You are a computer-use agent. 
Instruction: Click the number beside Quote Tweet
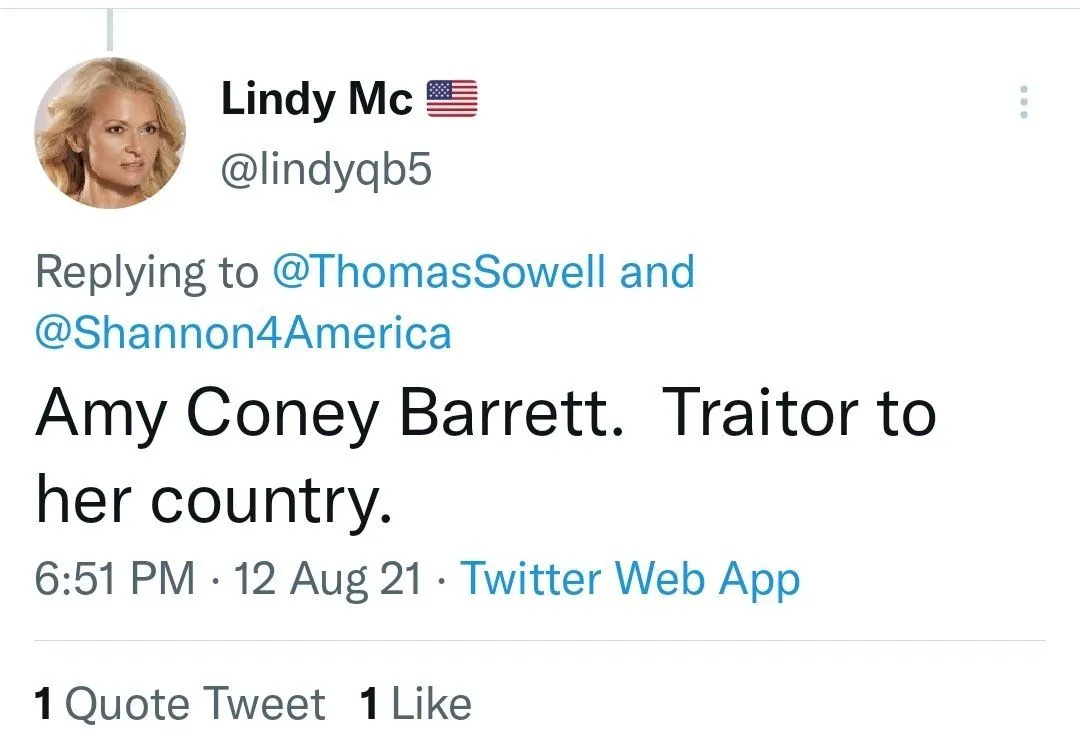[x=43, y=704]
